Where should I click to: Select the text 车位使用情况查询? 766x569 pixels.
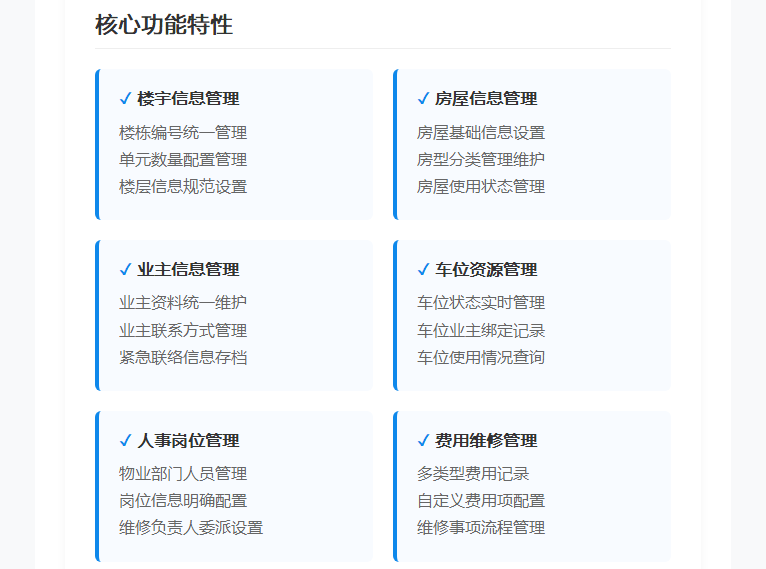pyautogui.click(x=481, y=358)
